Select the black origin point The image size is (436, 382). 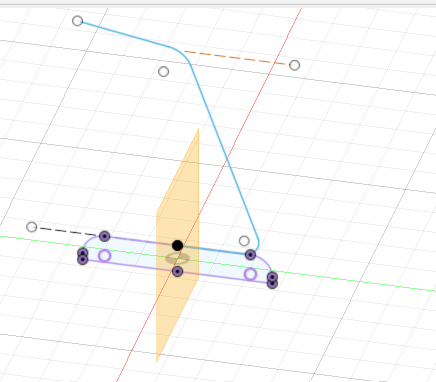177,246
